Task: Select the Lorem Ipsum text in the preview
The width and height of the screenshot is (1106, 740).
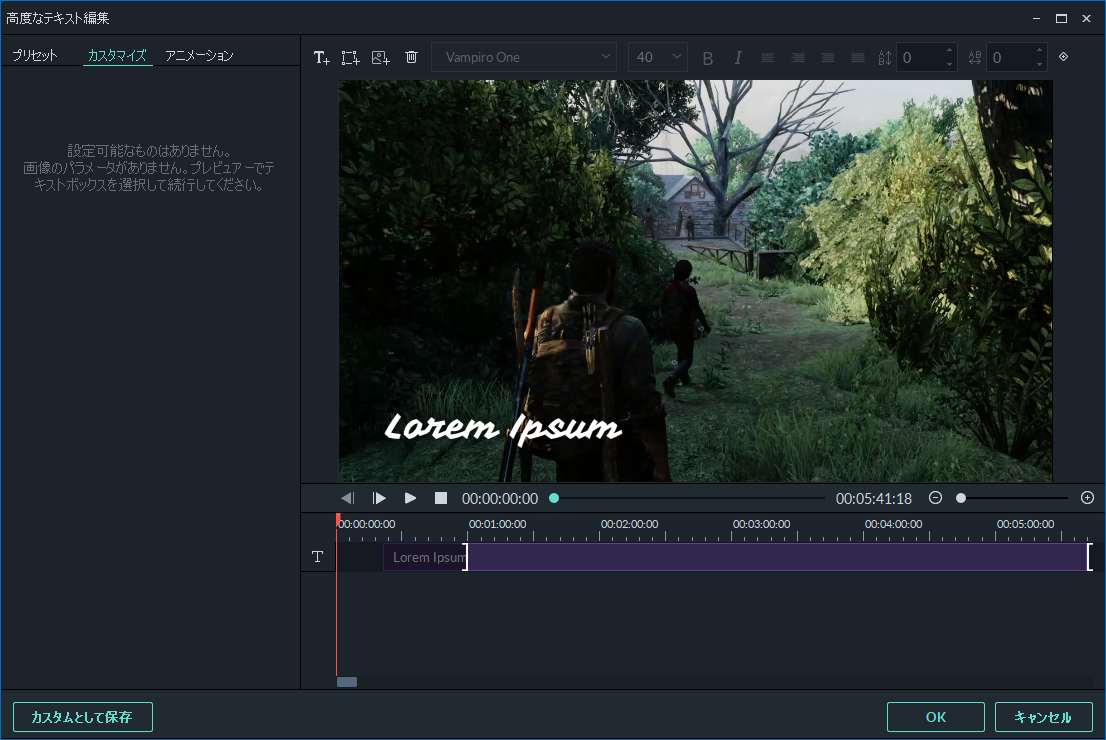Action: pos(503,427)
